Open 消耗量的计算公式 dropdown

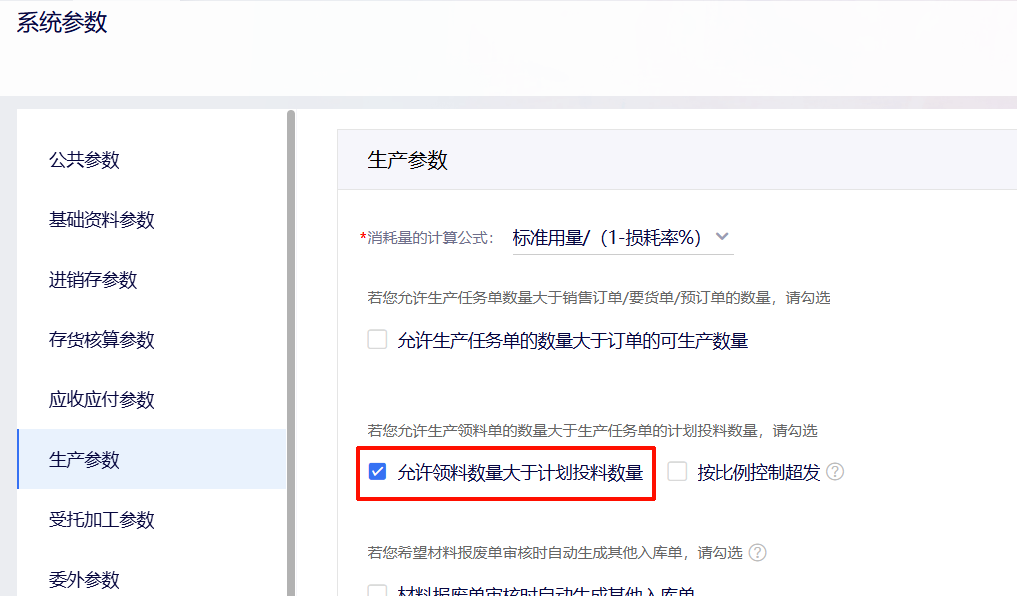(x=623, y=238)
